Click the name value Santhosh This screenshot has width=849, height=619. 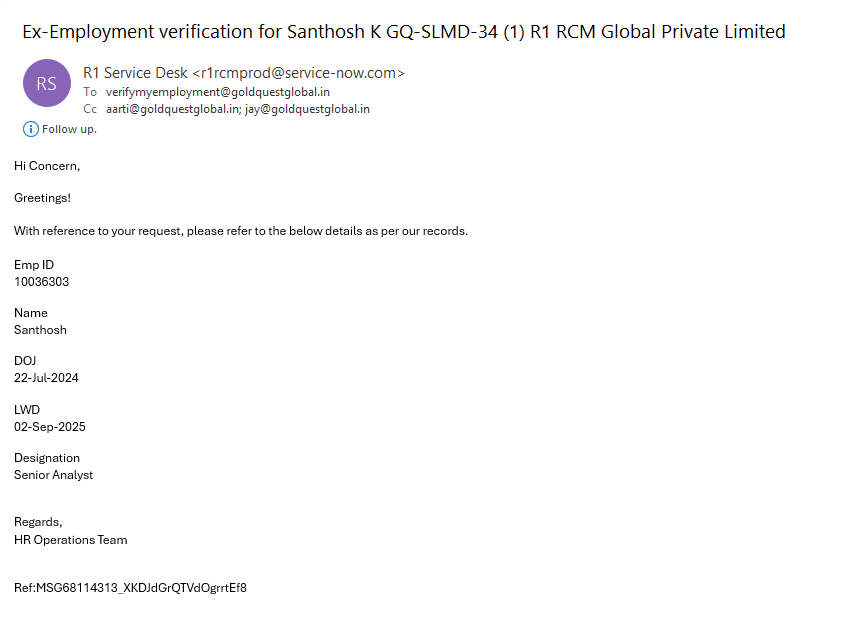tap(40, 330)
